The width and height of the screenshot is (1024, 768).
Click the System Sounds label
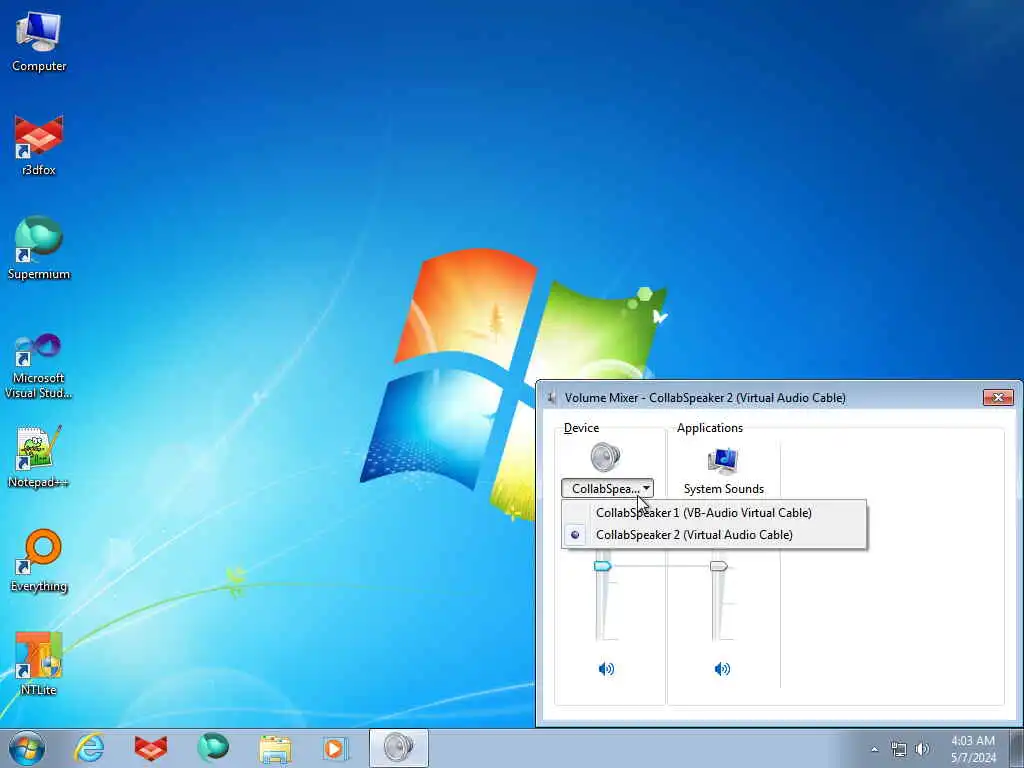724,488
